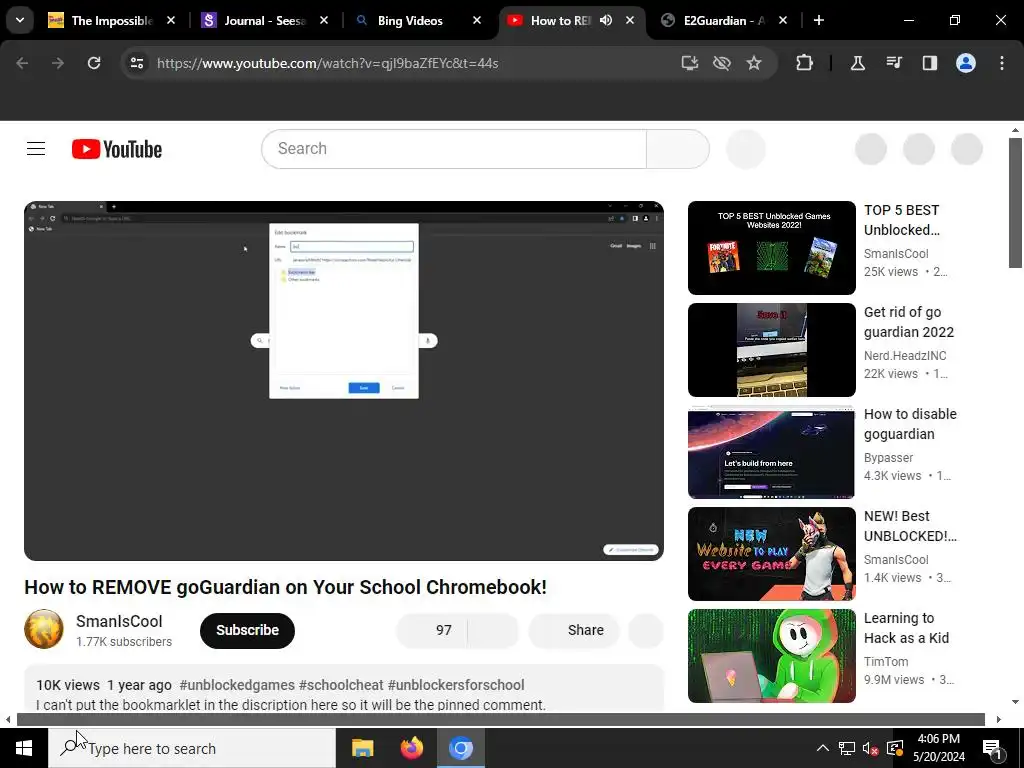
Task: Go to YouTube home via logo
Action: 117,149
